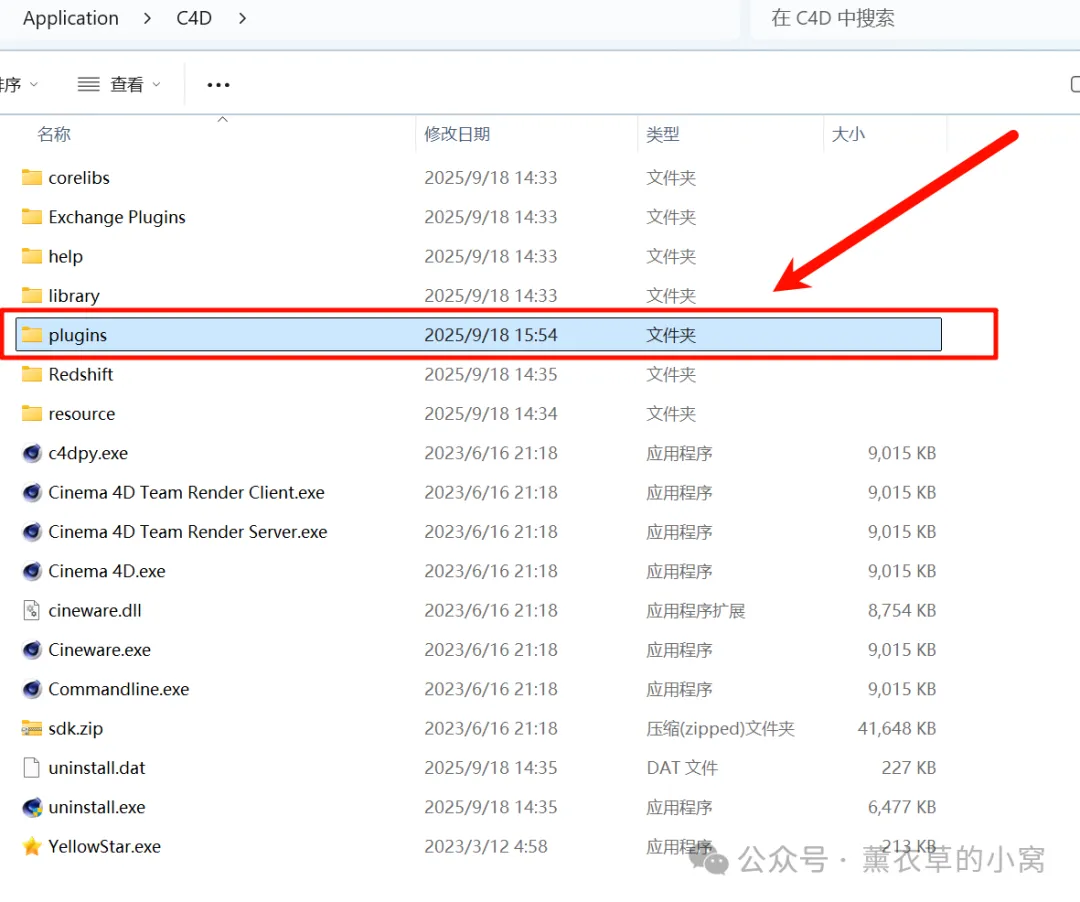Click C4D in the address breadcrumb
Image resolution: width=1080 pixels, height=902 pixels.
tap(194, 18)
